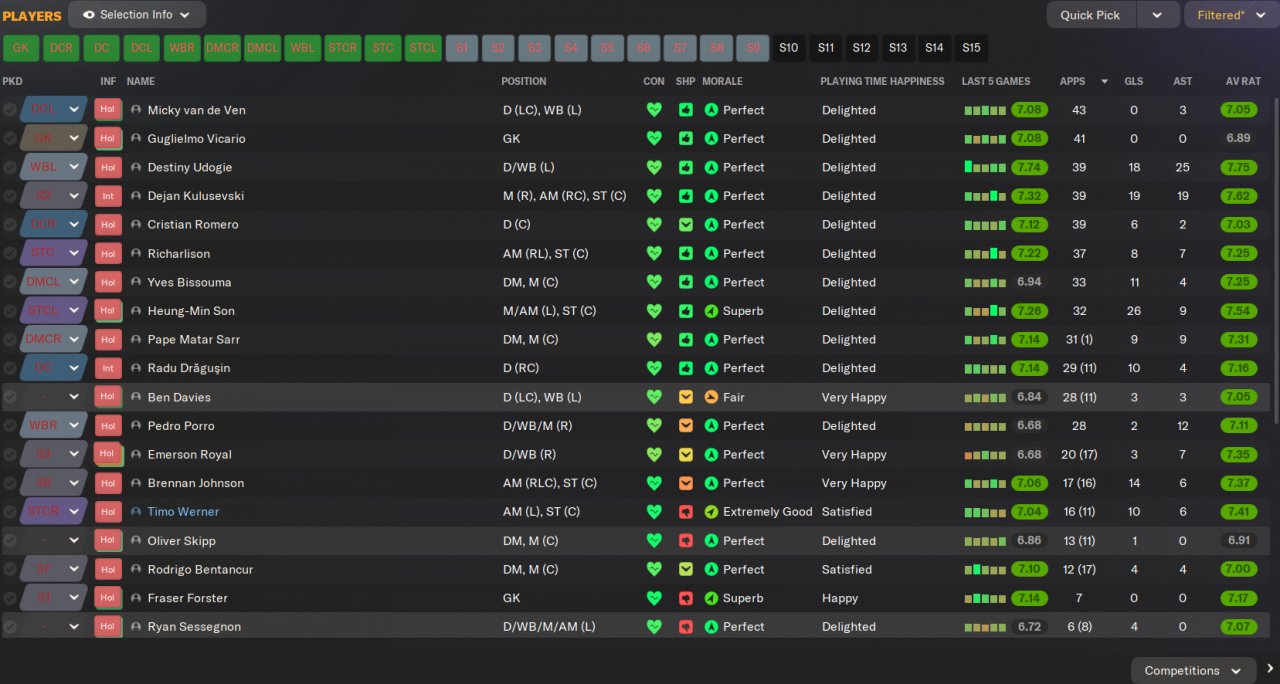The width and height of the screenshot is (1280, 684).
Task: Open the empty position dropdown for Ben Davies
Action: click(x=74, y=397)
